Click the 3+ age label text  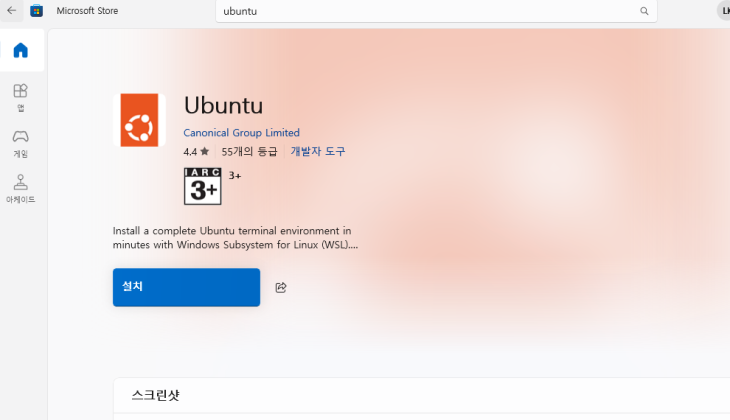coord(235,176)
